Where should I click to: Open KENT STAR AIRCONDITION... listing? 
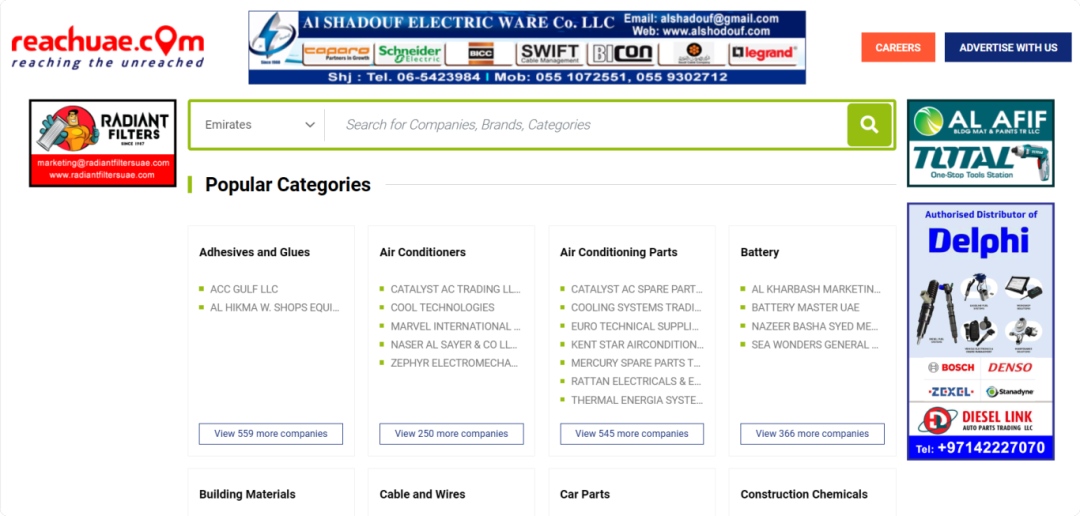click(637, 345)
